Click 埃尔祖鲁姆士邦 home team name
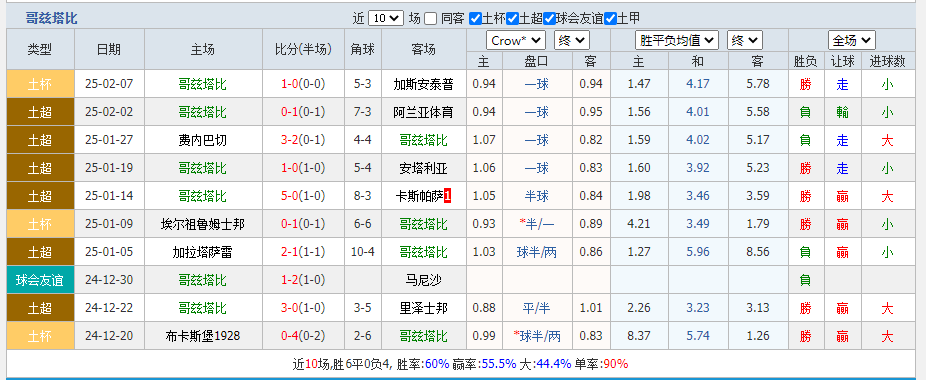926x380 pixels. [x=203, y=225]
